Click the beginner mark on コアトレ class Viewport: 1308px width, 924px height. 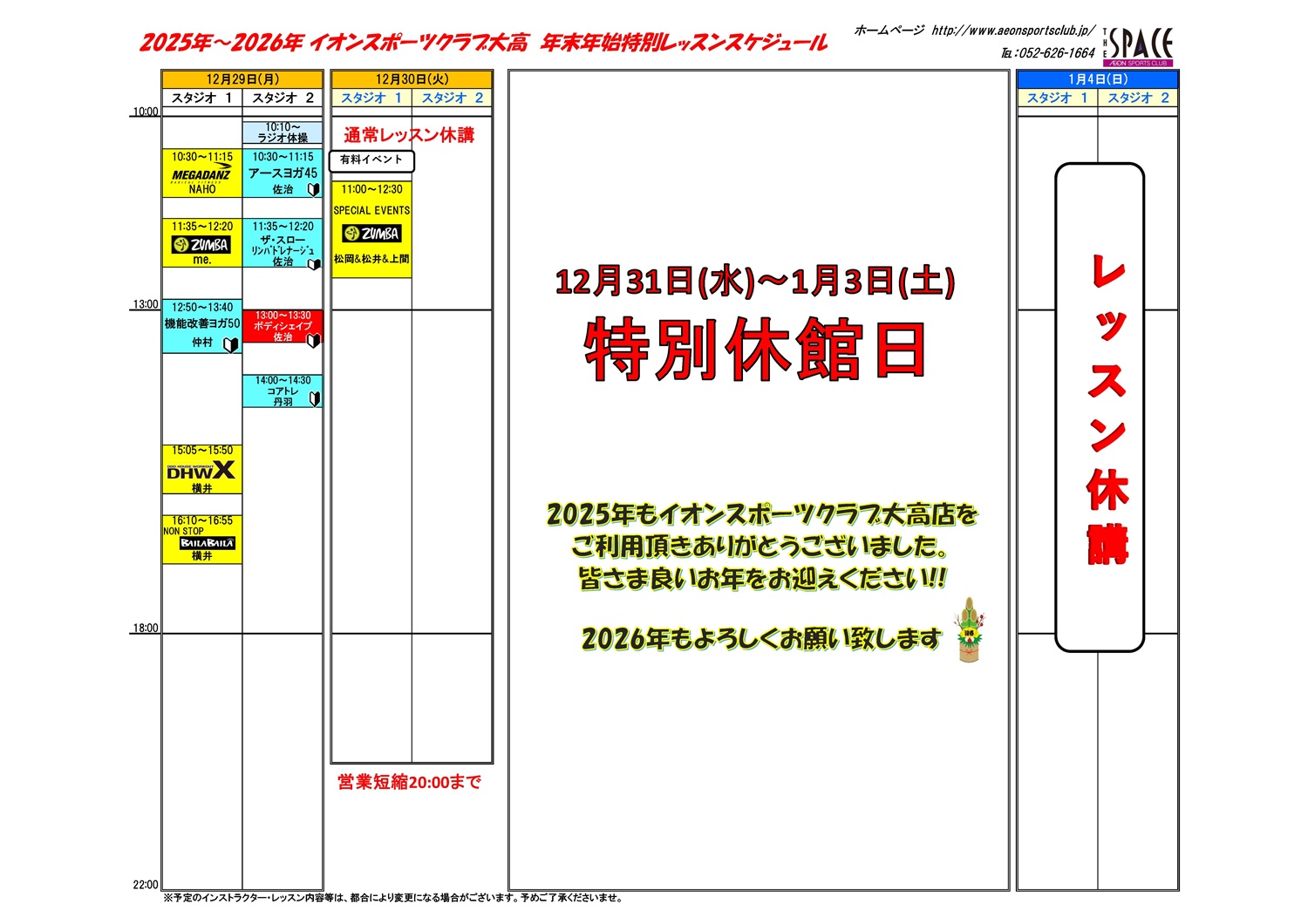click(x=315, y=398)
